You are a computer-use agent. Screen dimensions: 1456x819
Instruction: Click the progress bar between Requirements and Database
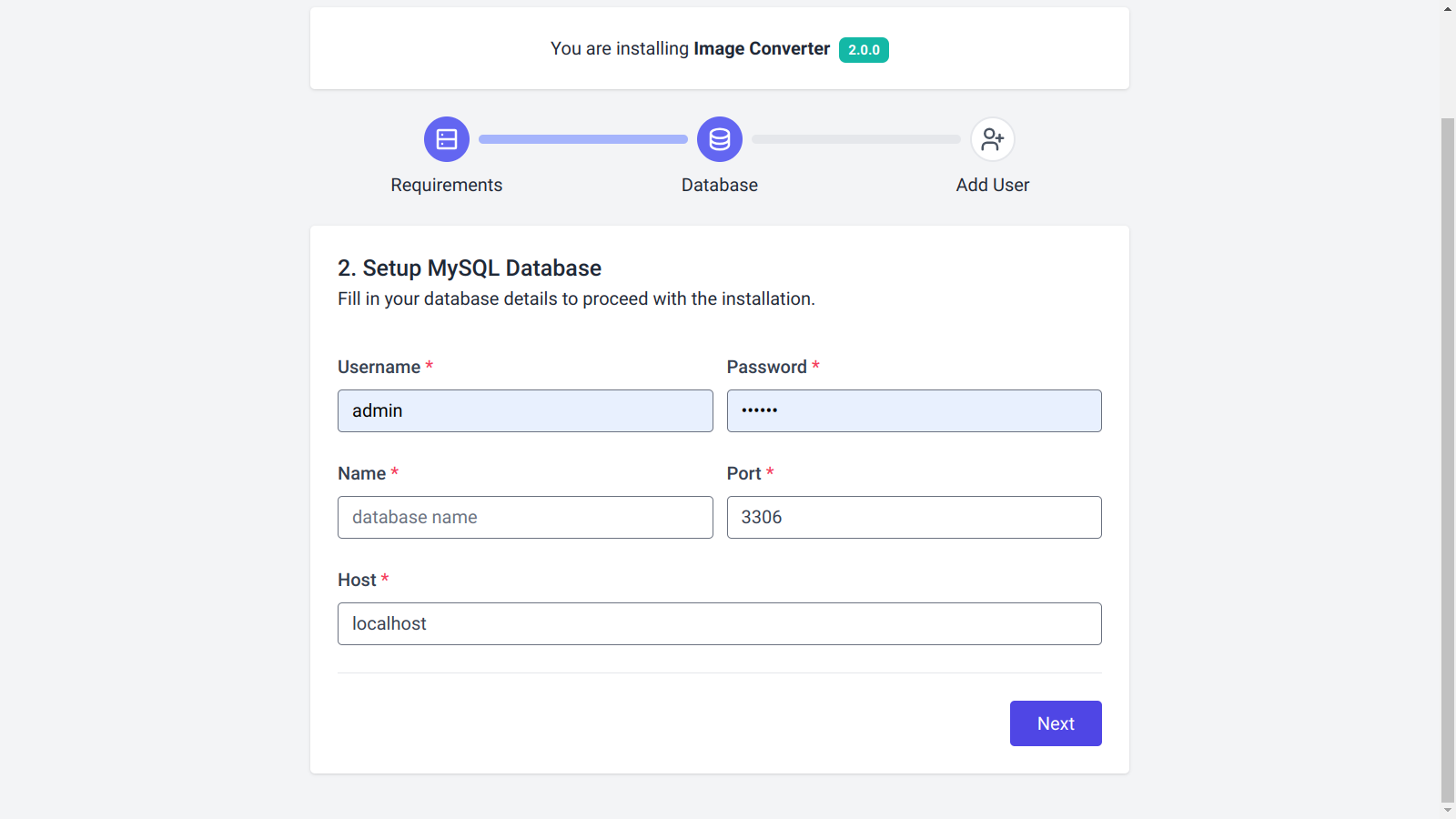pos(583,139)
